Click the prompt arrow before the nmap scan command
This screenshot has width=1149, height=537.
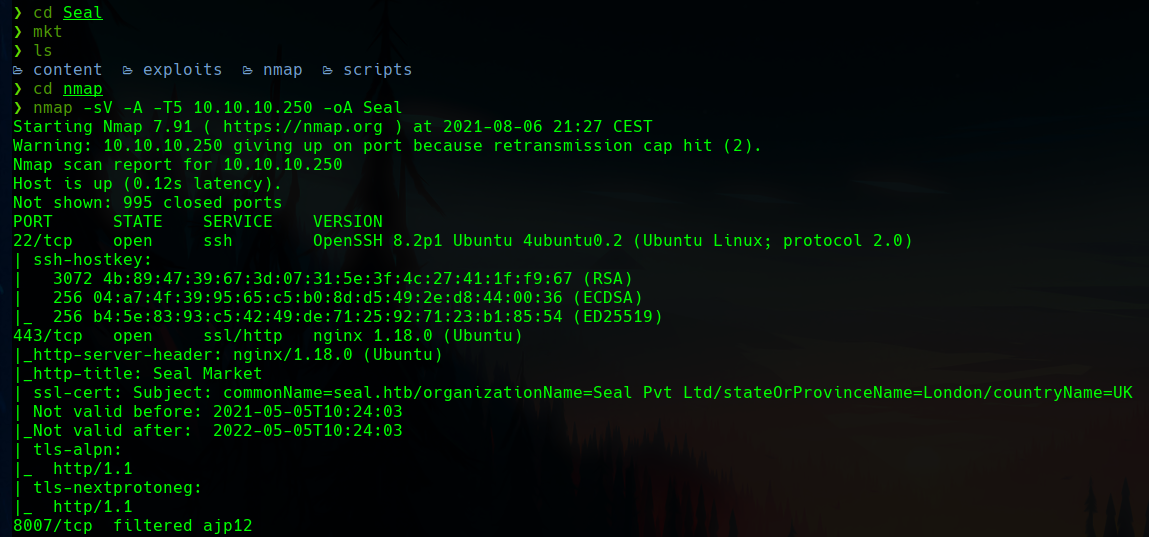click(18, 107)
